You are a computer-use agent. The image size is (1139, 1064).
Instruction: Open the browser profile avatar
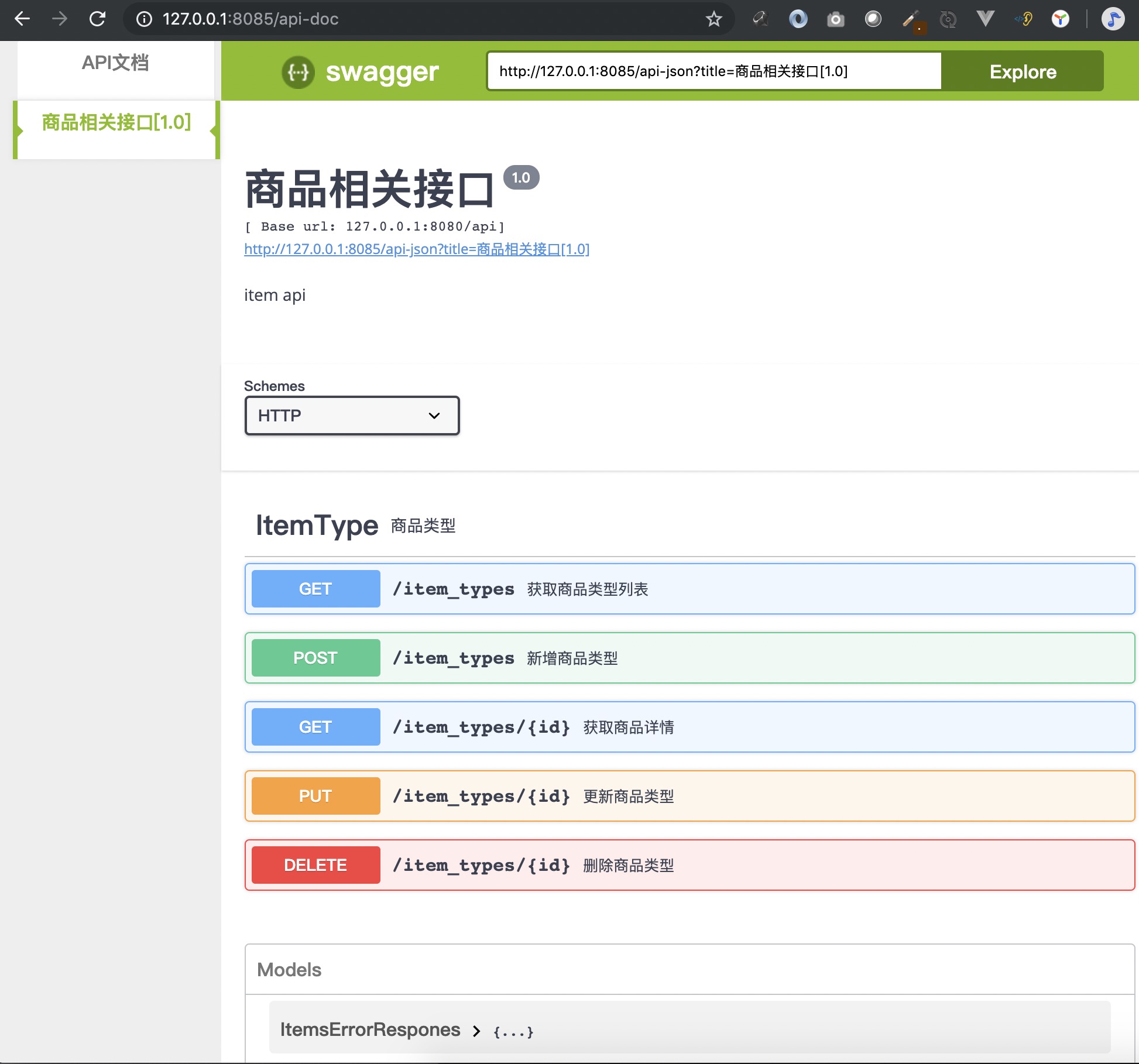(x=1112, y=19)
